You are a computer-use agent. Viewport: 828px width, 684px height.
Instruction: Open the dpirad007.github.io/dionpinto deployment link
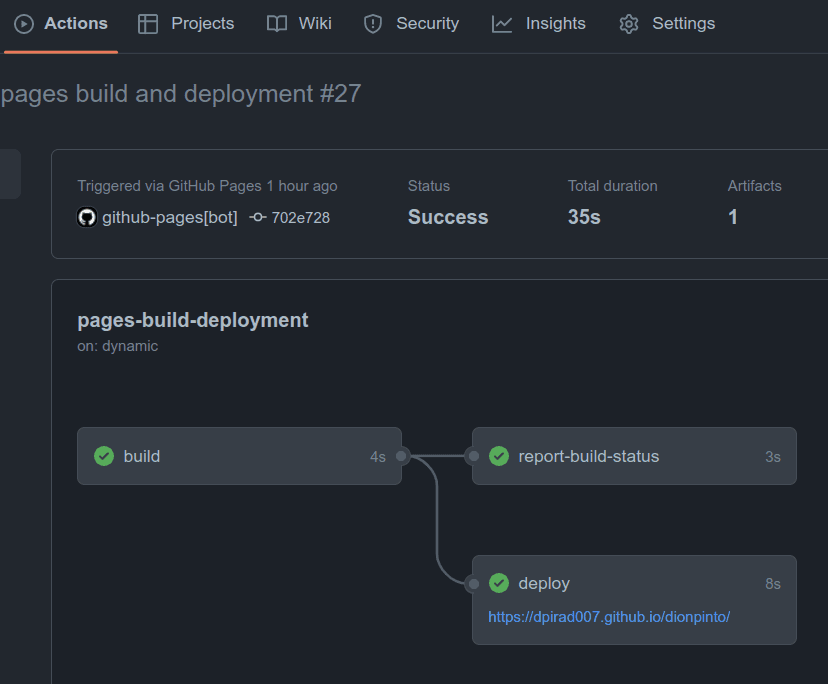pyautogui.click(x=609, y=616)
